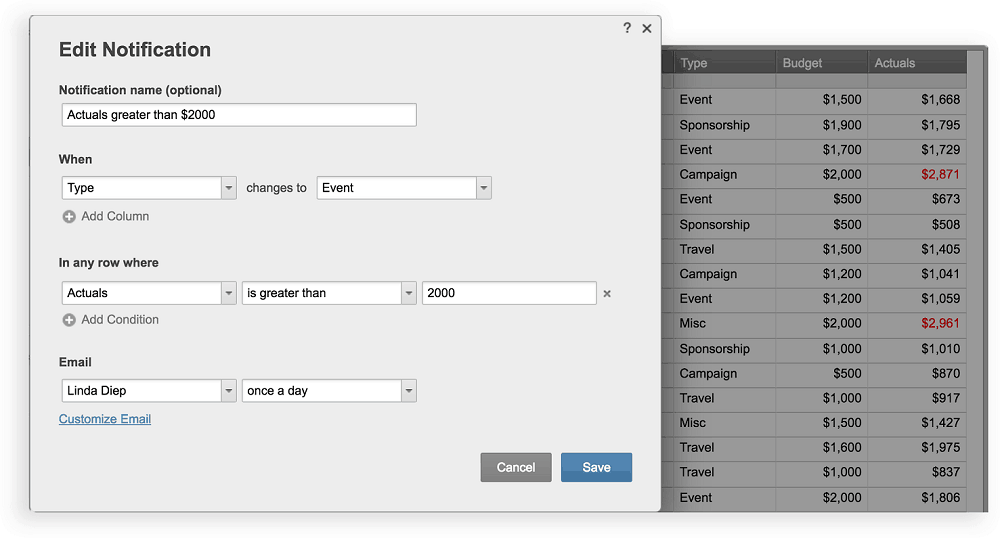This screenshot has height=538, width=1000.
Task: Click the $1,427 Actuals cell
Action: [917, 423]
